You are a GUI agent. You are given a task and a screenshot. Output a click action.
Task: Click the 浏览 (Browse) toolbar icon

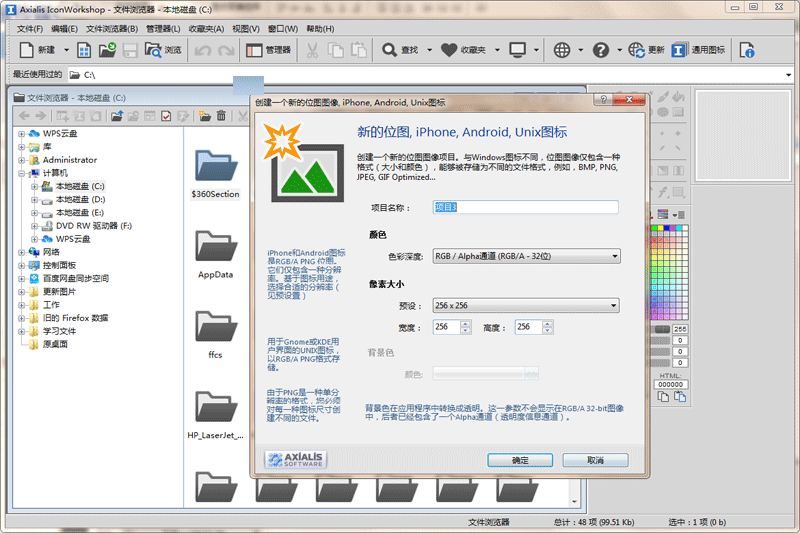click(153, 50)
